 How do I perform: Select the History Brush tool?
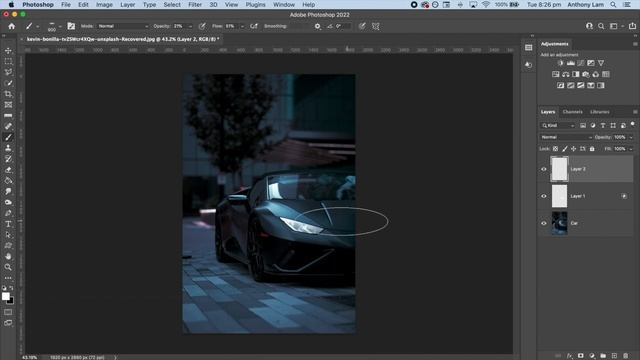[8, 159]
